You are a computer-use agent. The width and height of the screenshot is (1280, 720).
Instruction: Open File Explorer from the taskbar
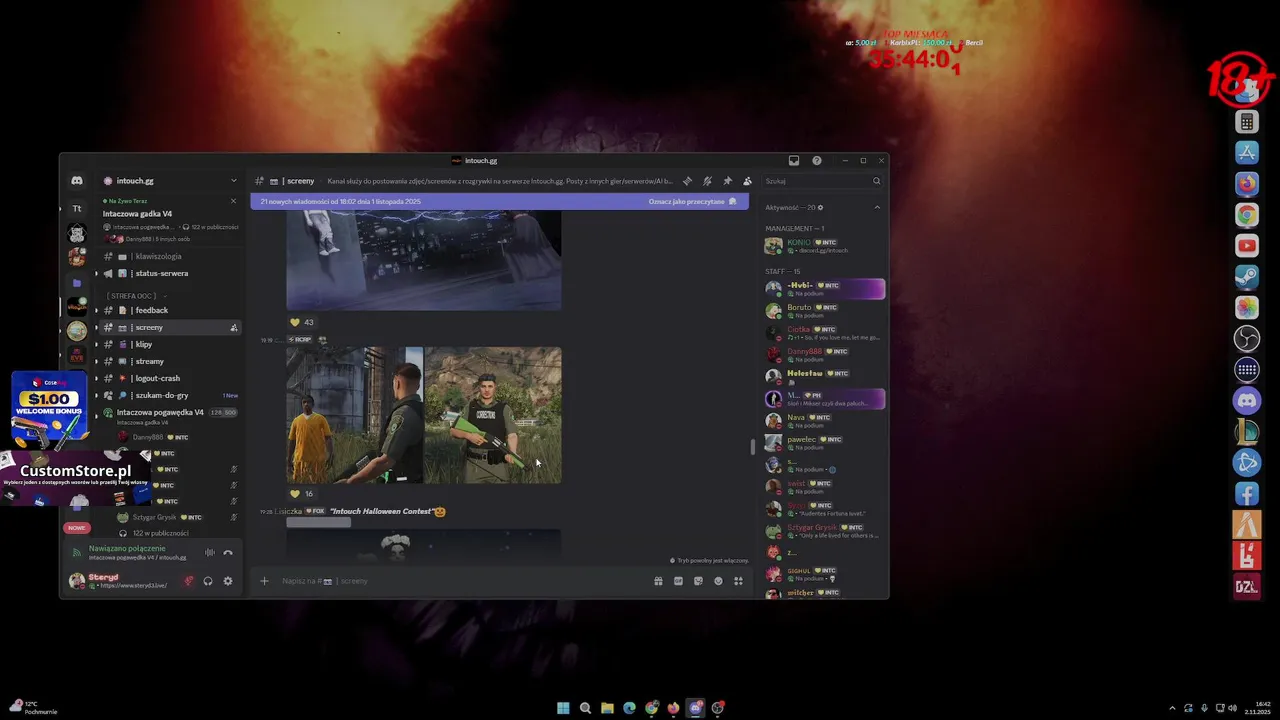pos(607,708)
